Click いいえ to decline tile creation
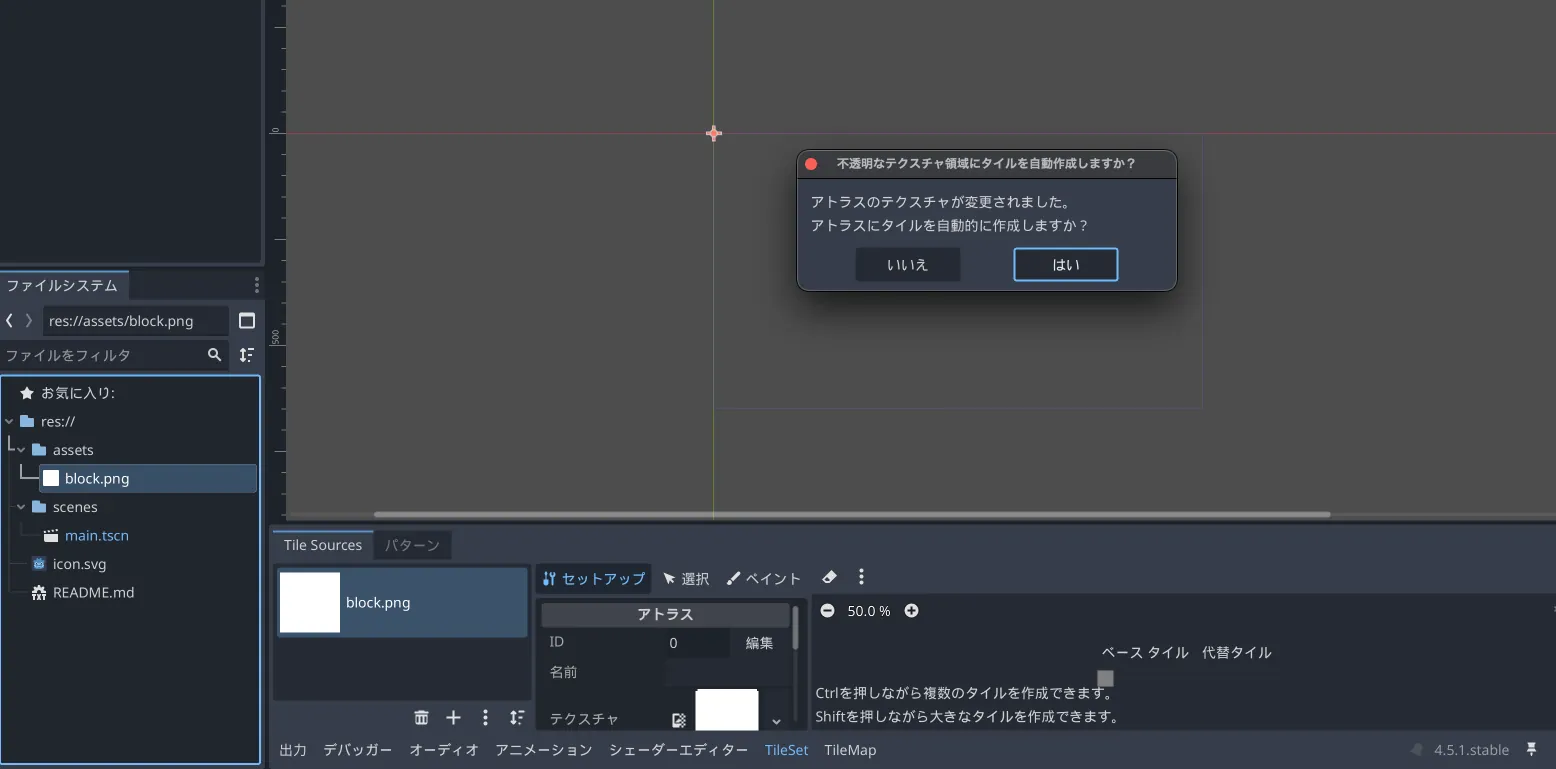Viewport: 1556px width, 769px height. coord(908,265)
